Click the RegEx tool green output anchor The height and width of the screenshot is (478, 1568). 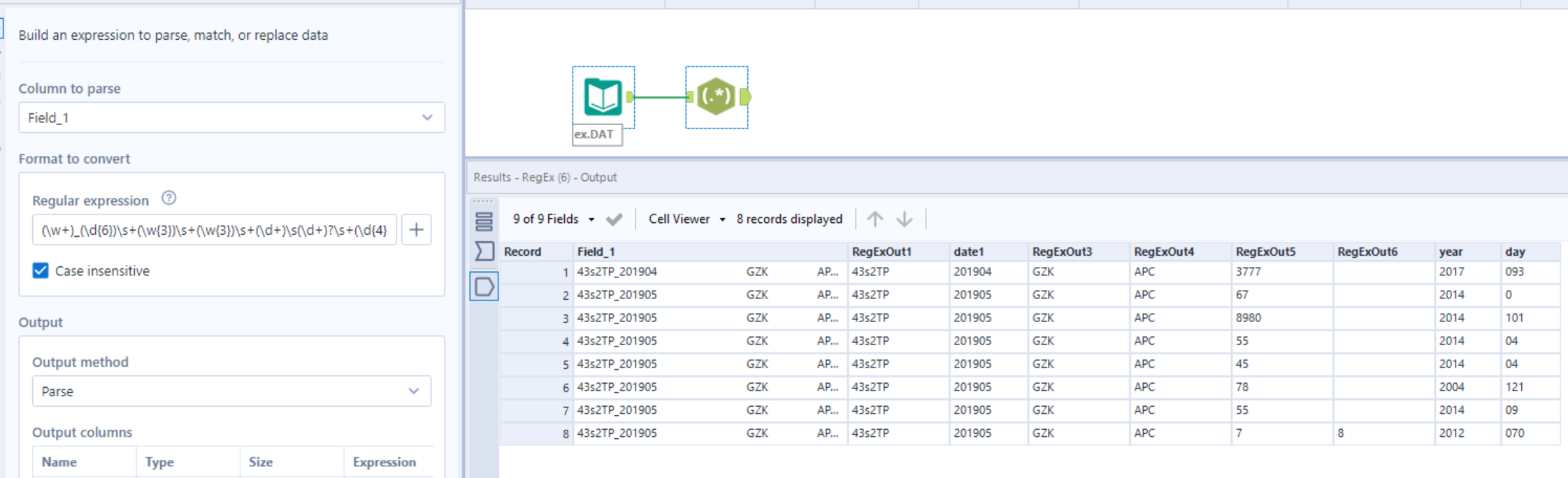point(745,97)
